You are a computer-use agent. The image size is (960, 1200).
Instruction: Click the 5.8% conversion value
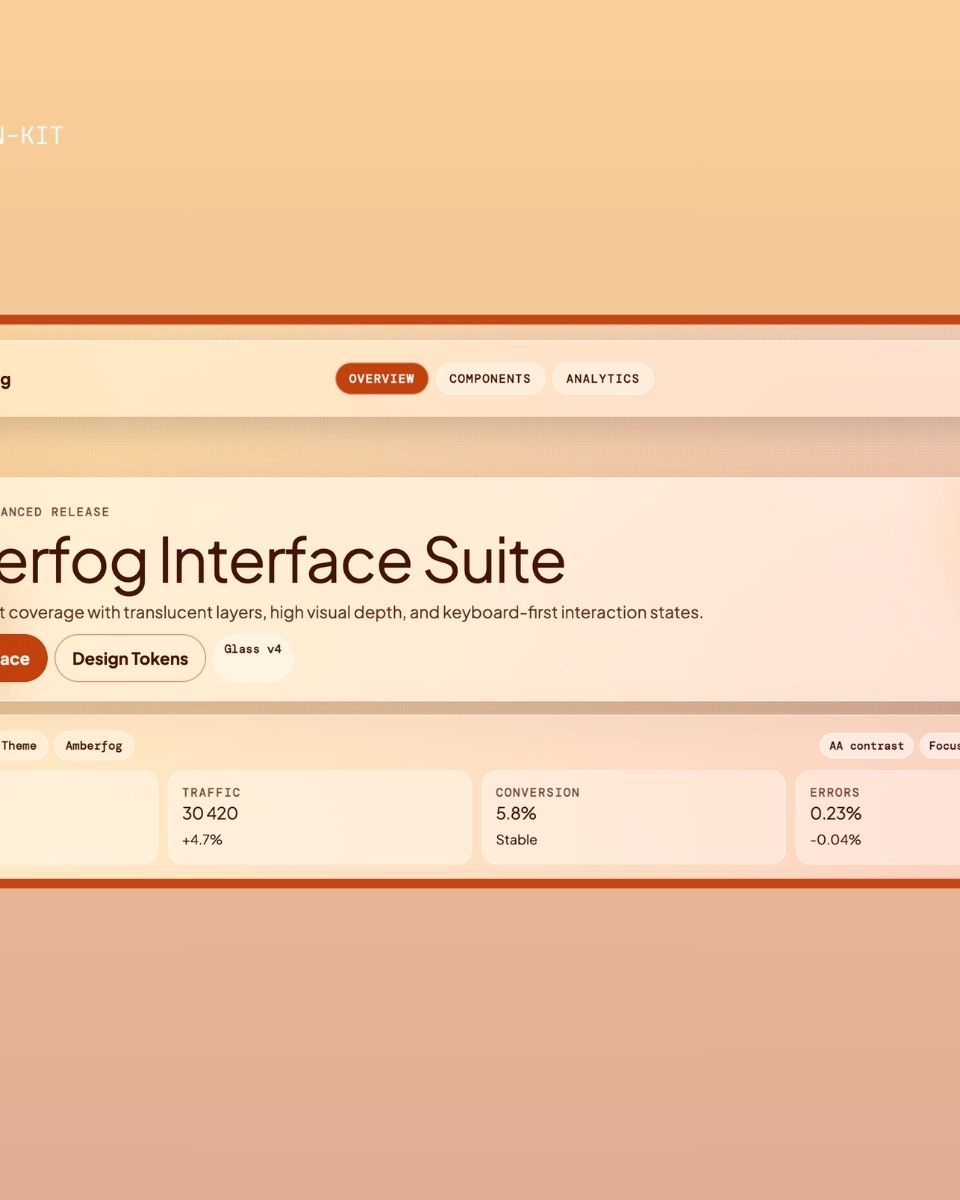[x=516, y=814]
